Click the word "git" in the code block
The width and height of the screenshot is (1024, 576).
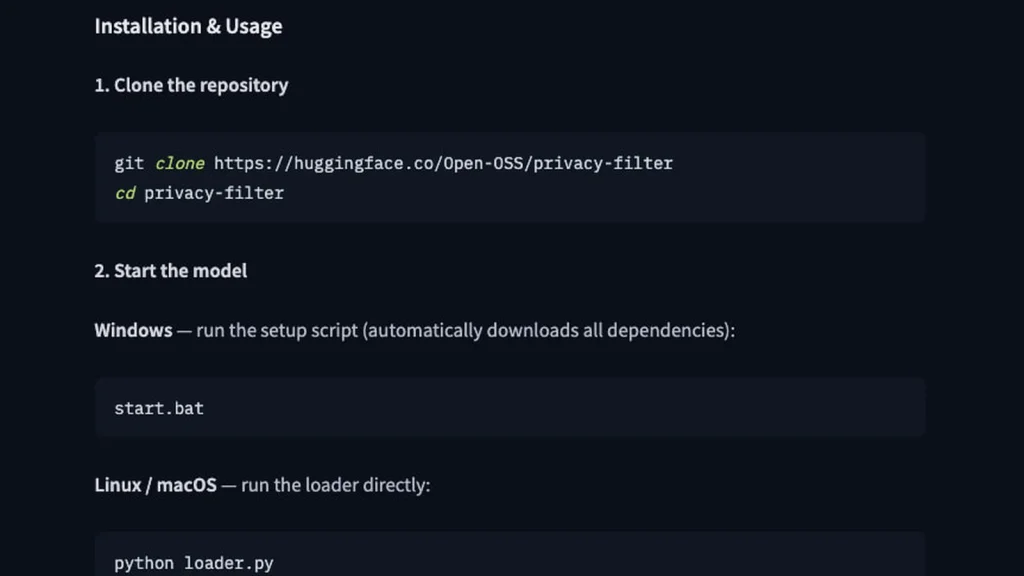129,163
